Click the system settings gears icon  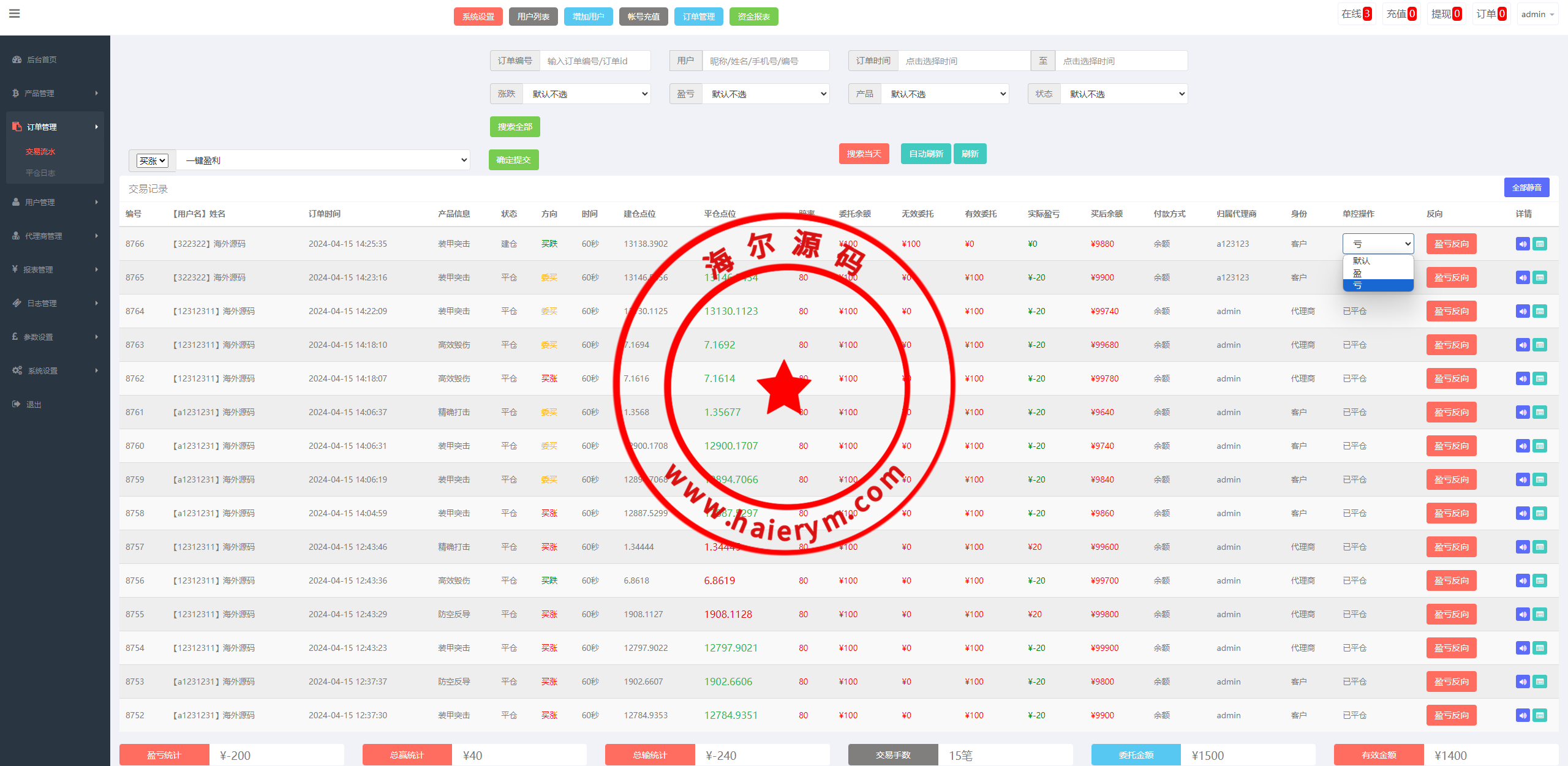17,370
